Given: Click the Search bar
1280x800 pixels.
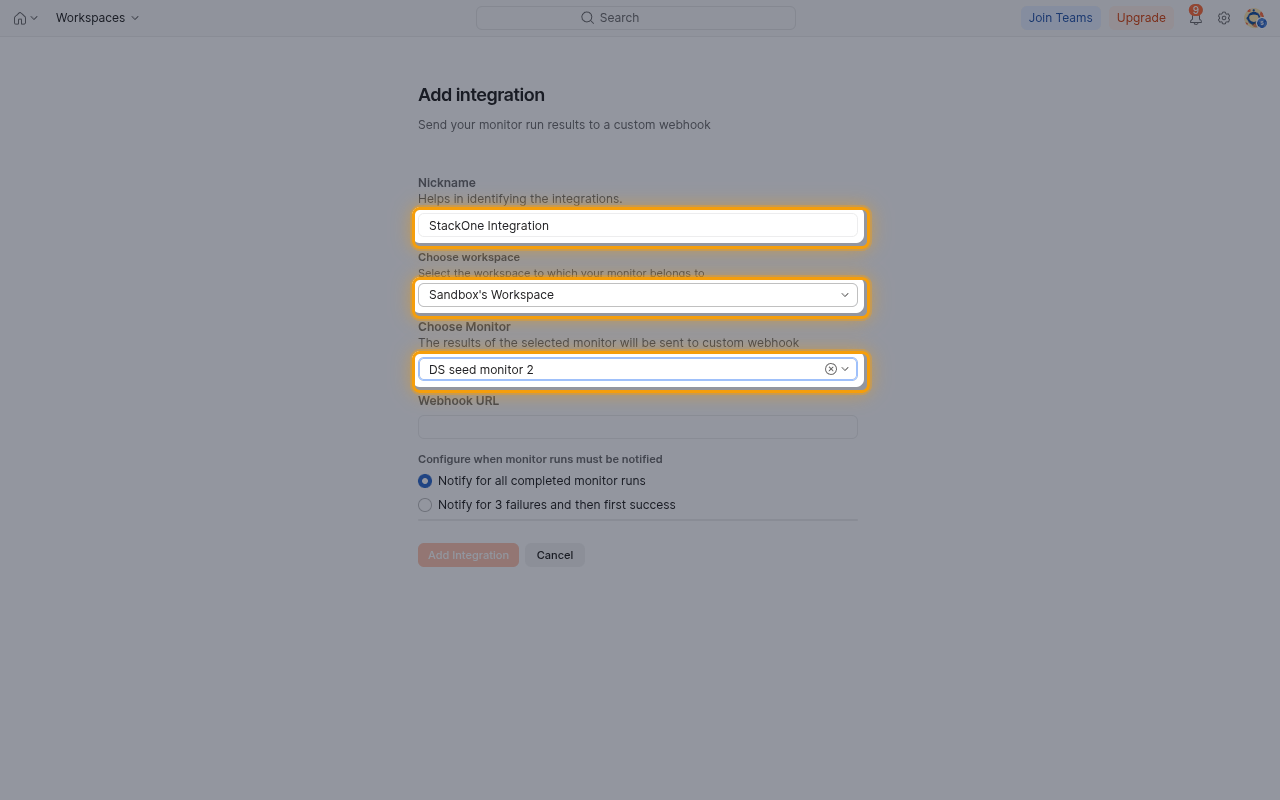Looking at the screenshot, I should [636, 18].
